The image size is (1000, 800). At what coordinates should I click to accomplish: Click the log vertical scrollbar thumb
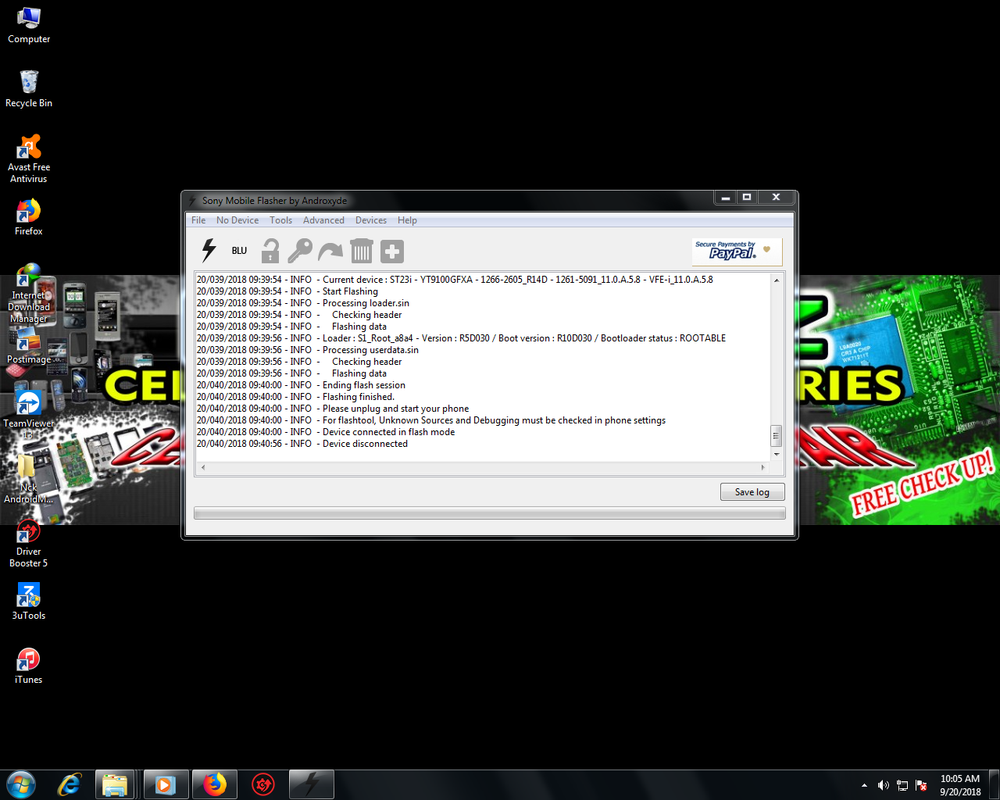tap(776, 436)
